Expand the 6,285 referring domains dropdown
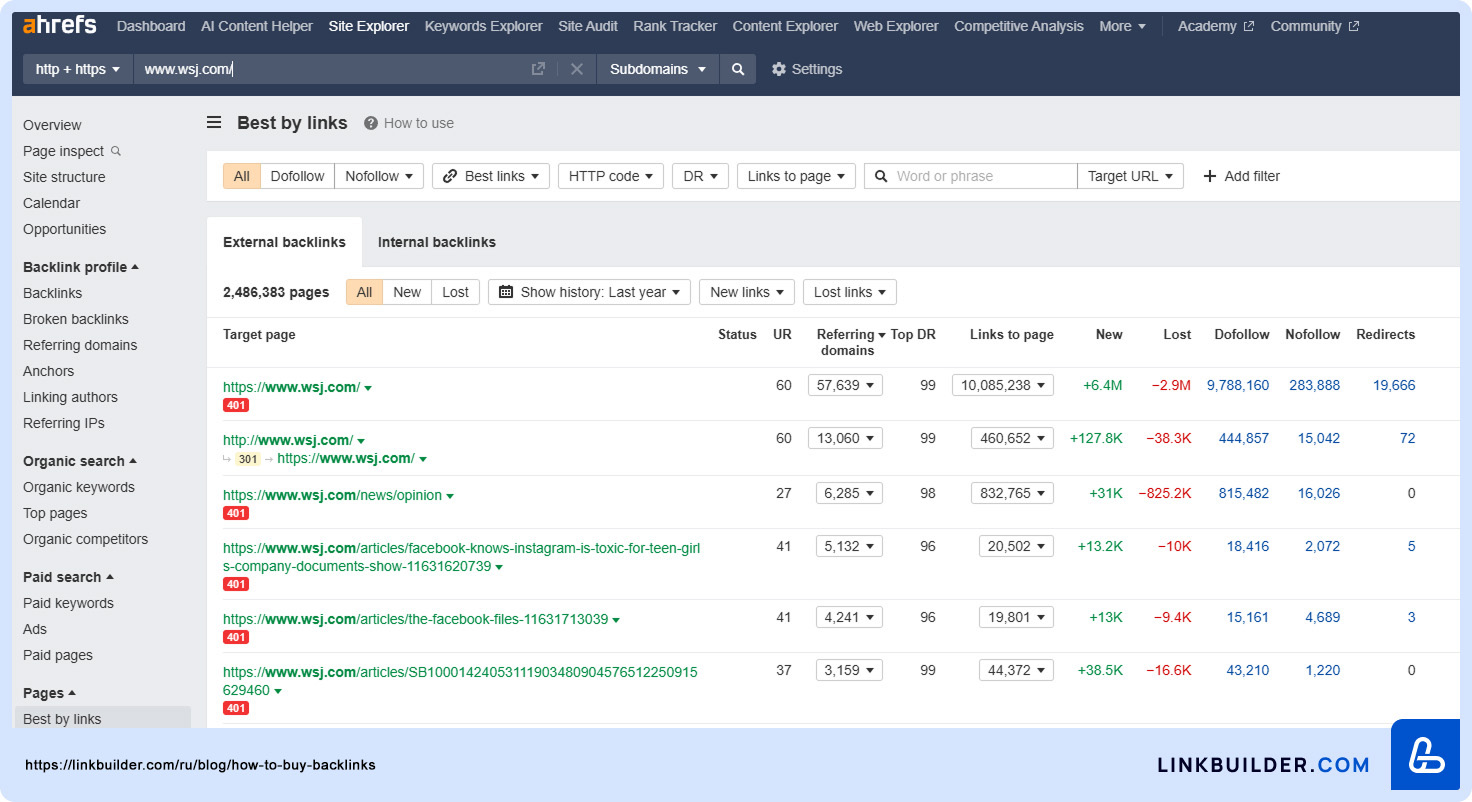The image size is (1472, 802). click(x=849, y=493)
